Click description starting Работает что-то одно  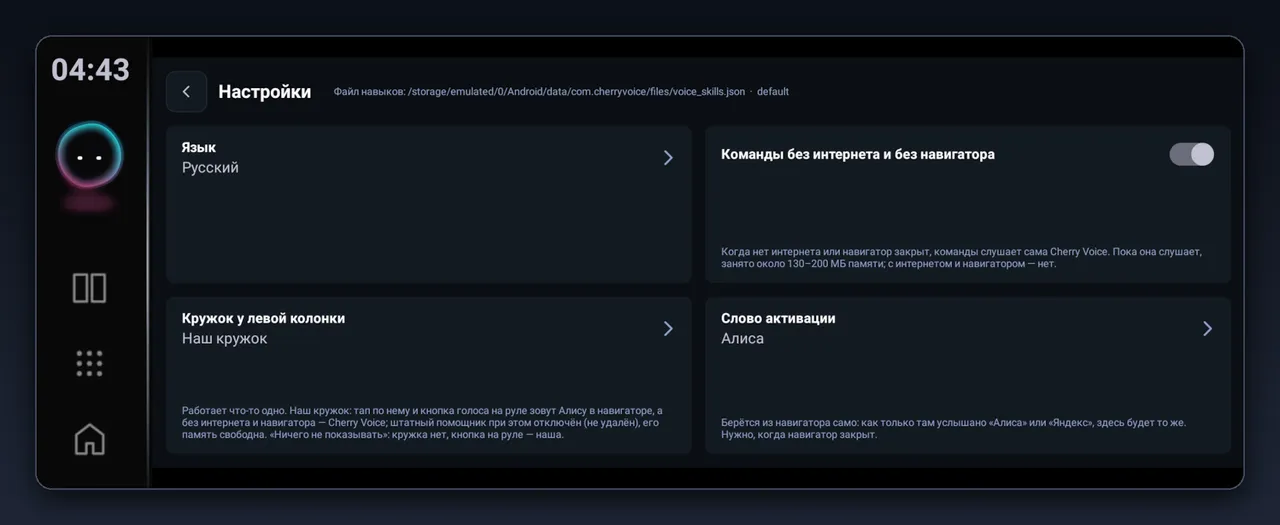(x=422, y=423)
